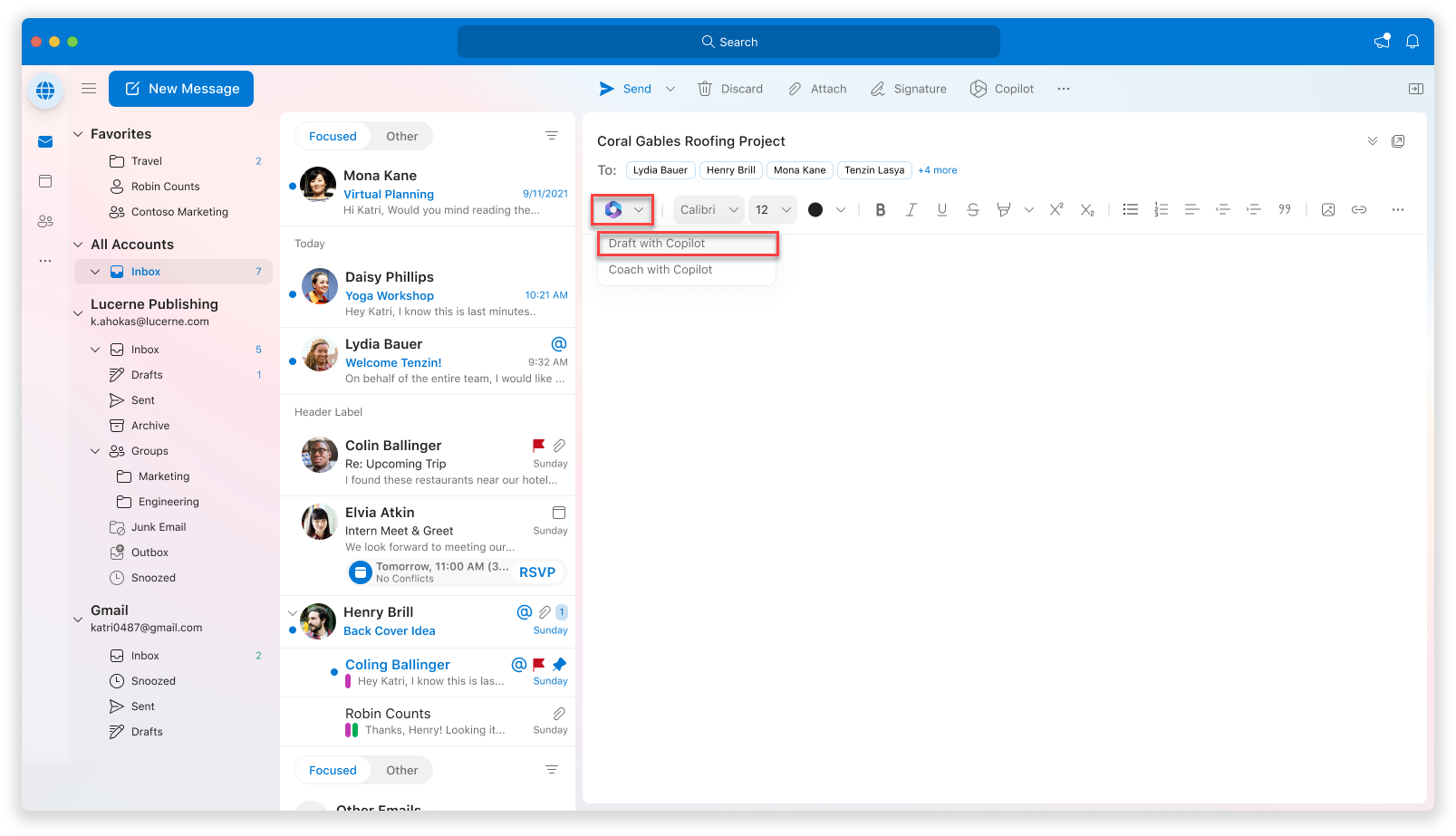Switch to the Calendar view in sidebar
The width and height of the screenshot is (1456, 836).
45,181
